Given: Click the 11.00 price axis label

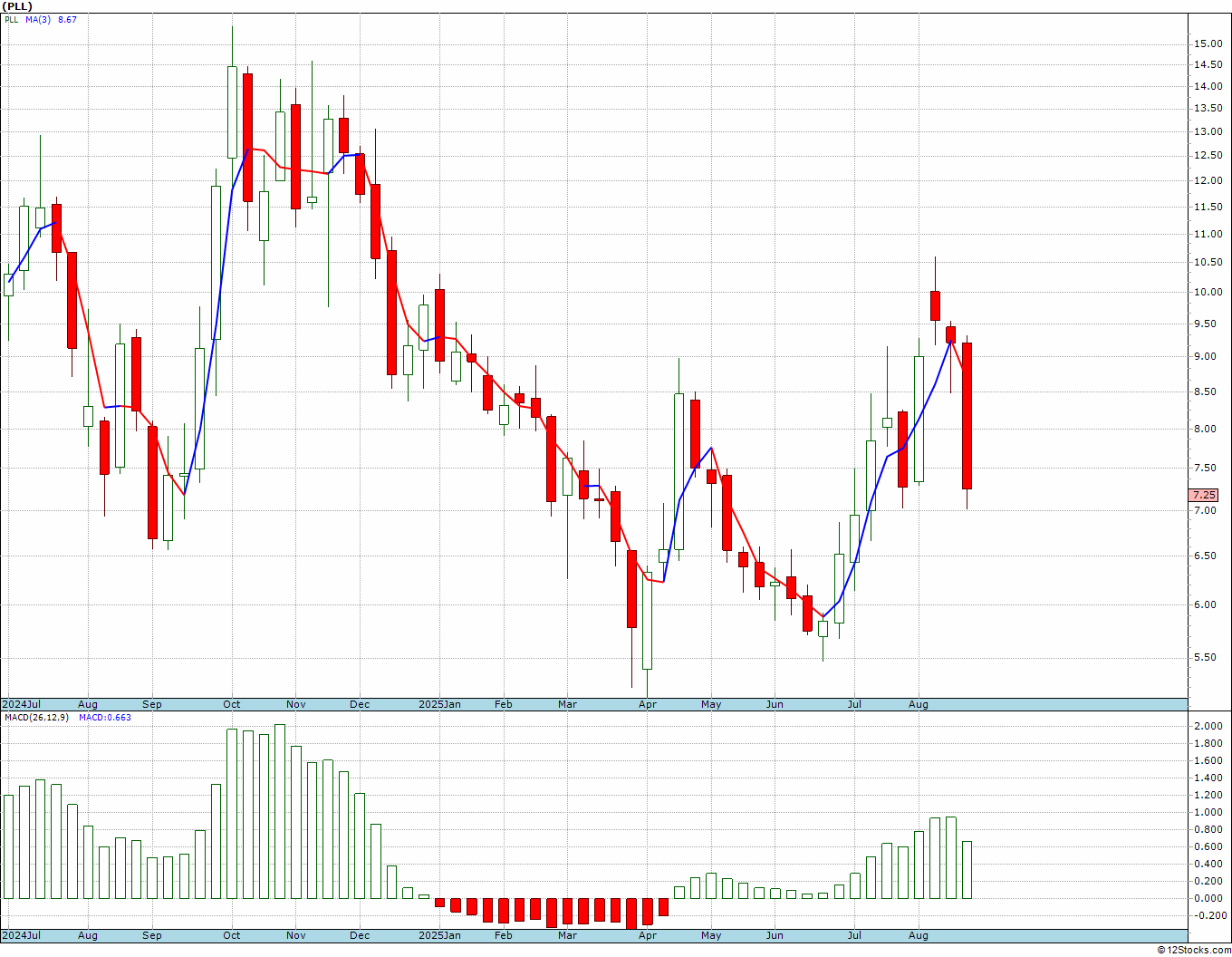Looking at the screenshot, I should pos(1207,234).
